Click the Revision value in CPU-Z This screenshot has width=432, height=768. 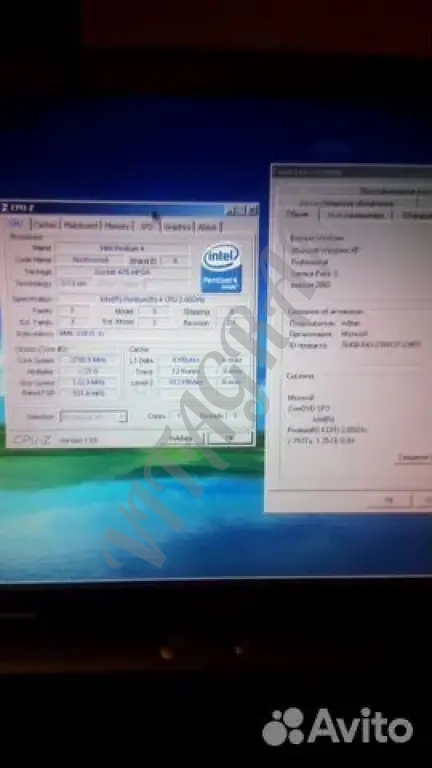(231, 323)
